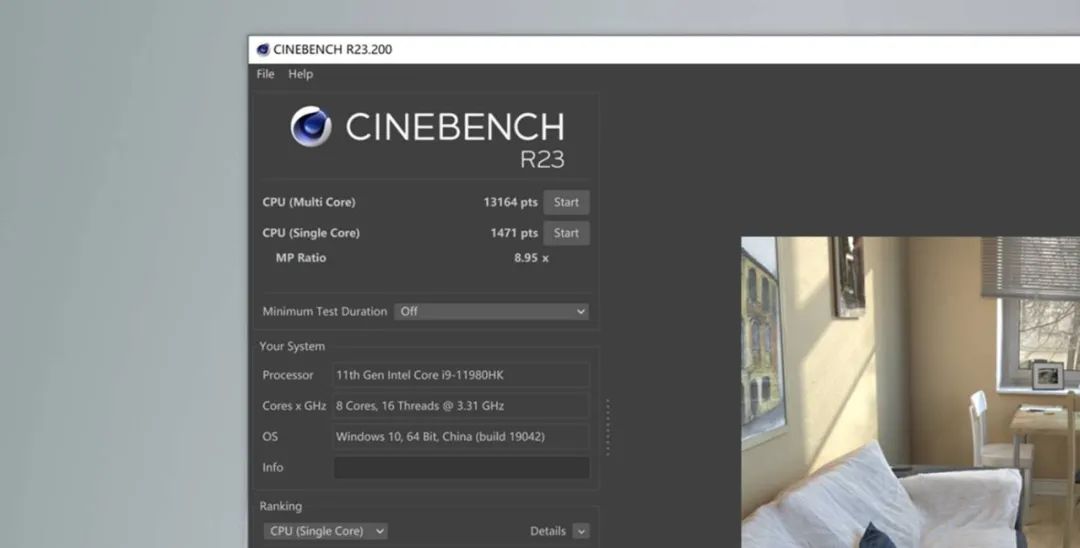Expand the ranking Details arrow
Image resolution: width=1080 pixels, height=548 pixels.
click(x=581, y=531)
